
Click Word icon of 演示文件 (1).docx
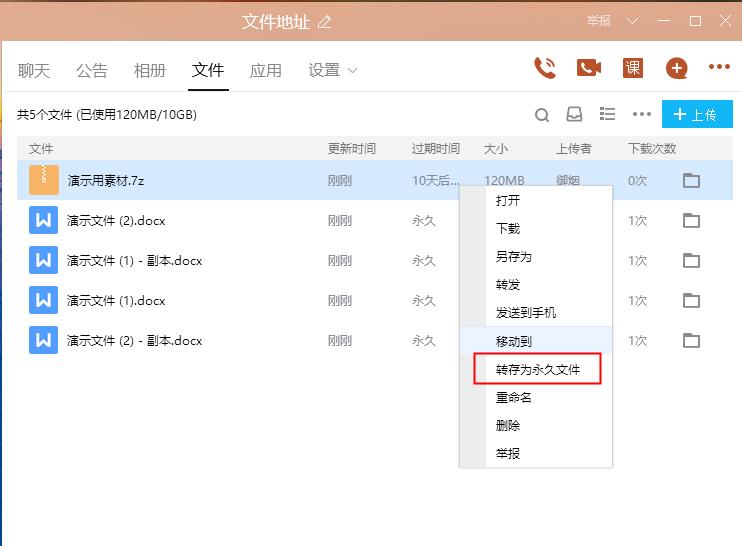[44, 300]
